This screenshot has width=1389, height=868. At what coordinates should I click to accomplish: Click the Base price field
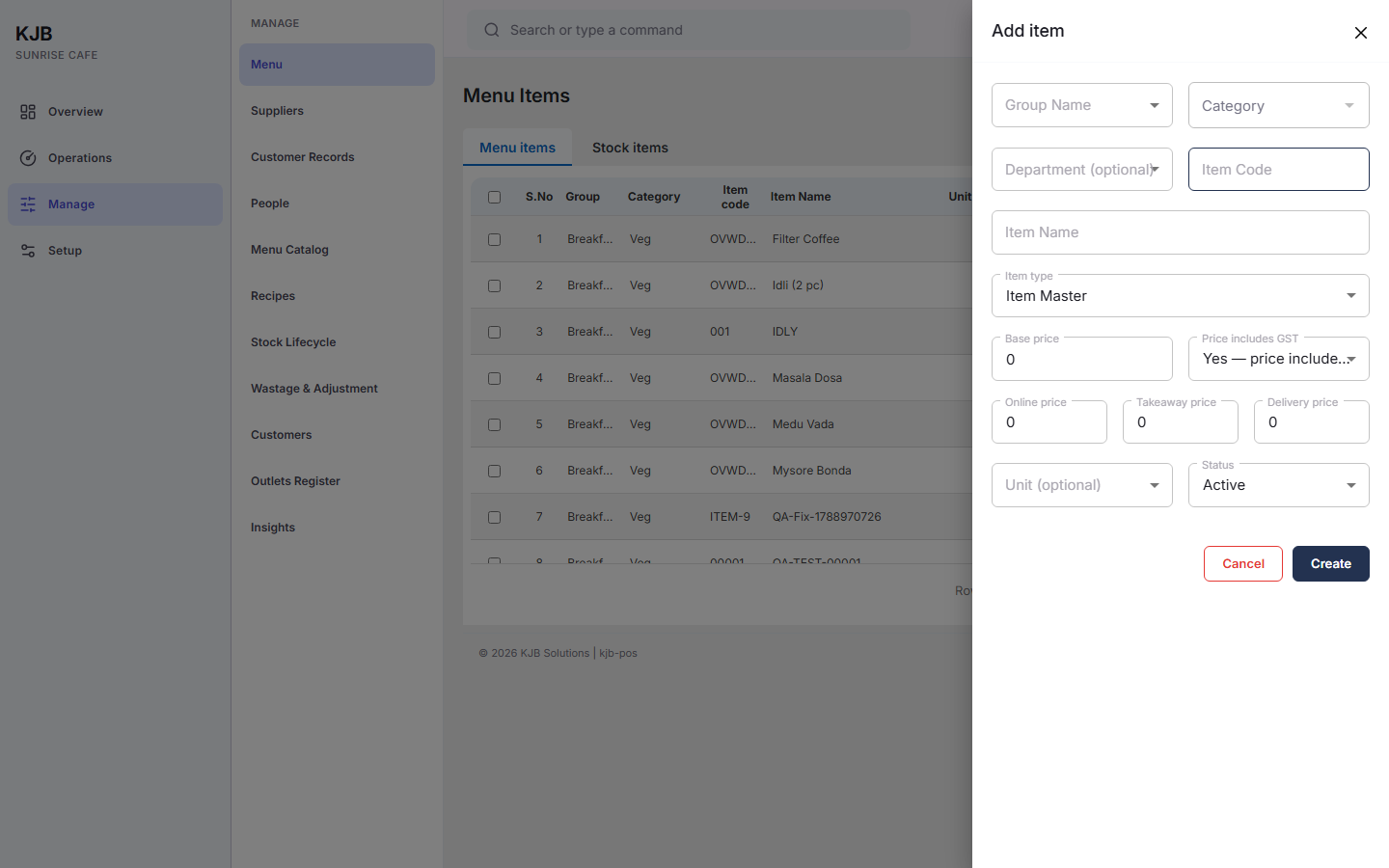click(x=1082, y=359)
